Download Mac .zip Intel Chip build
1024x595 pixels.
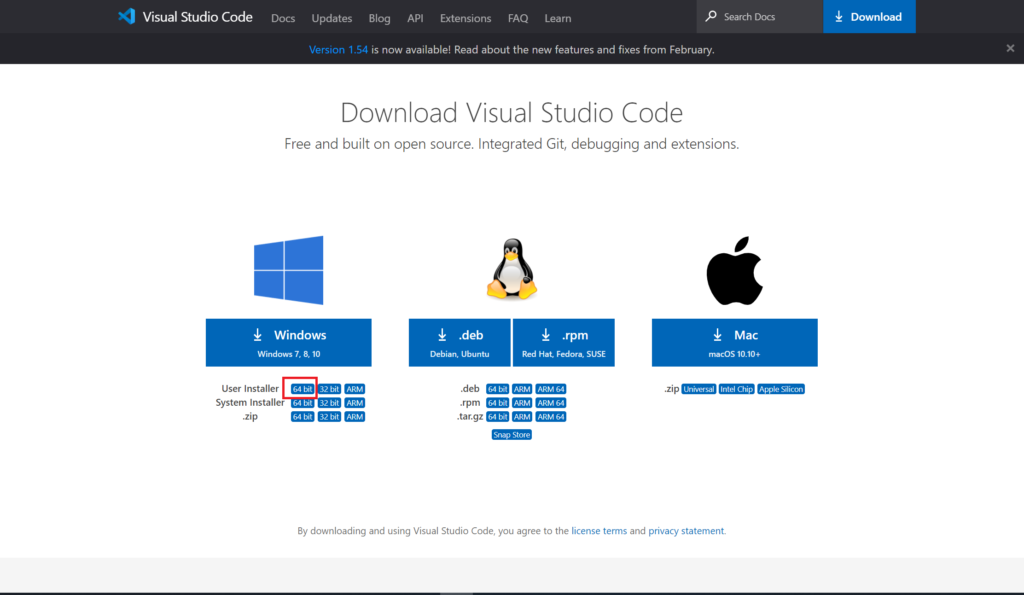coord(737,389)
